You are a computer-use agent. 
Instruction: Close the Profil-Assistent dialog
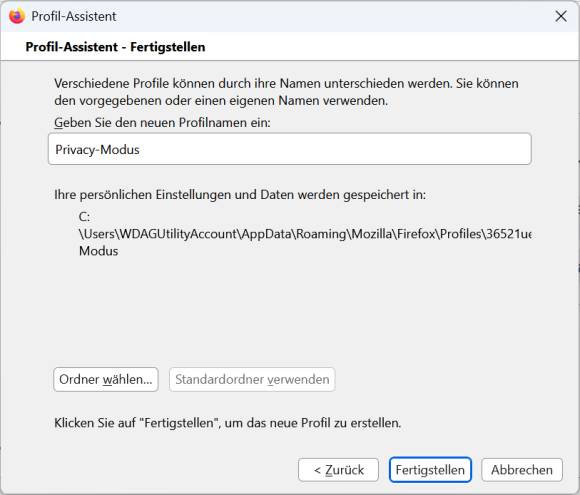coord(561,16)
